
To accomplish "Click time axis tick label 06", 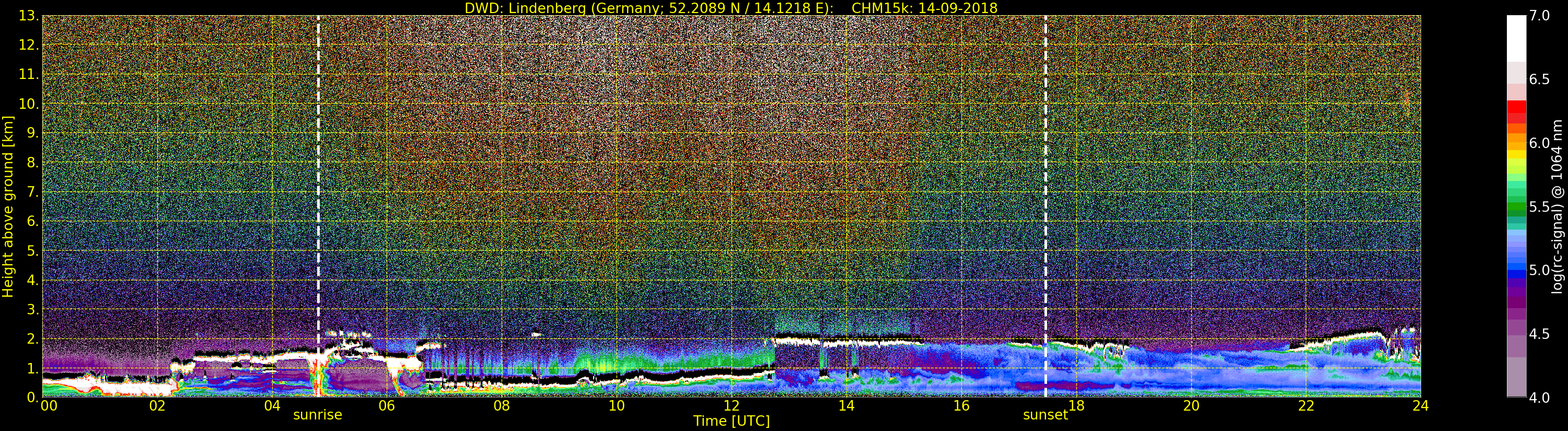I will (387, 406).
